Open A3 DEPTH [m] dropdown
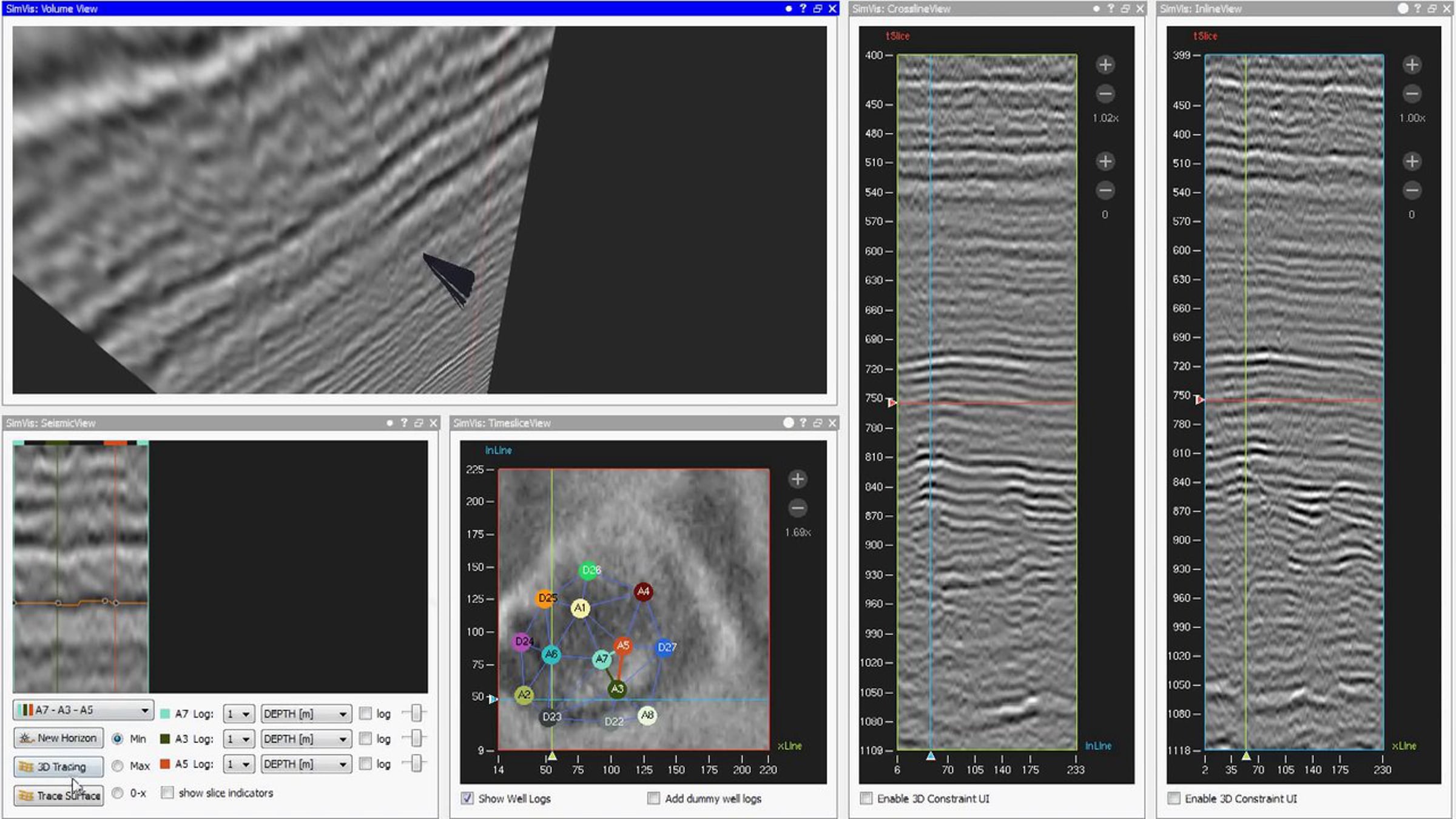 tap(306, 739)
